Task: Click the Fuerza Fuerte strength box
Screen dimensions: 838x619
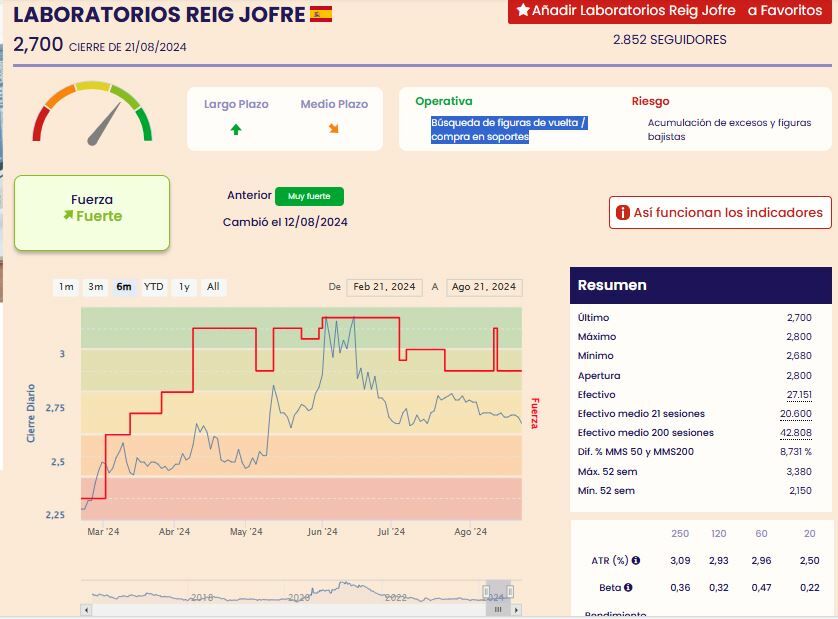Action: pos(92,213)
